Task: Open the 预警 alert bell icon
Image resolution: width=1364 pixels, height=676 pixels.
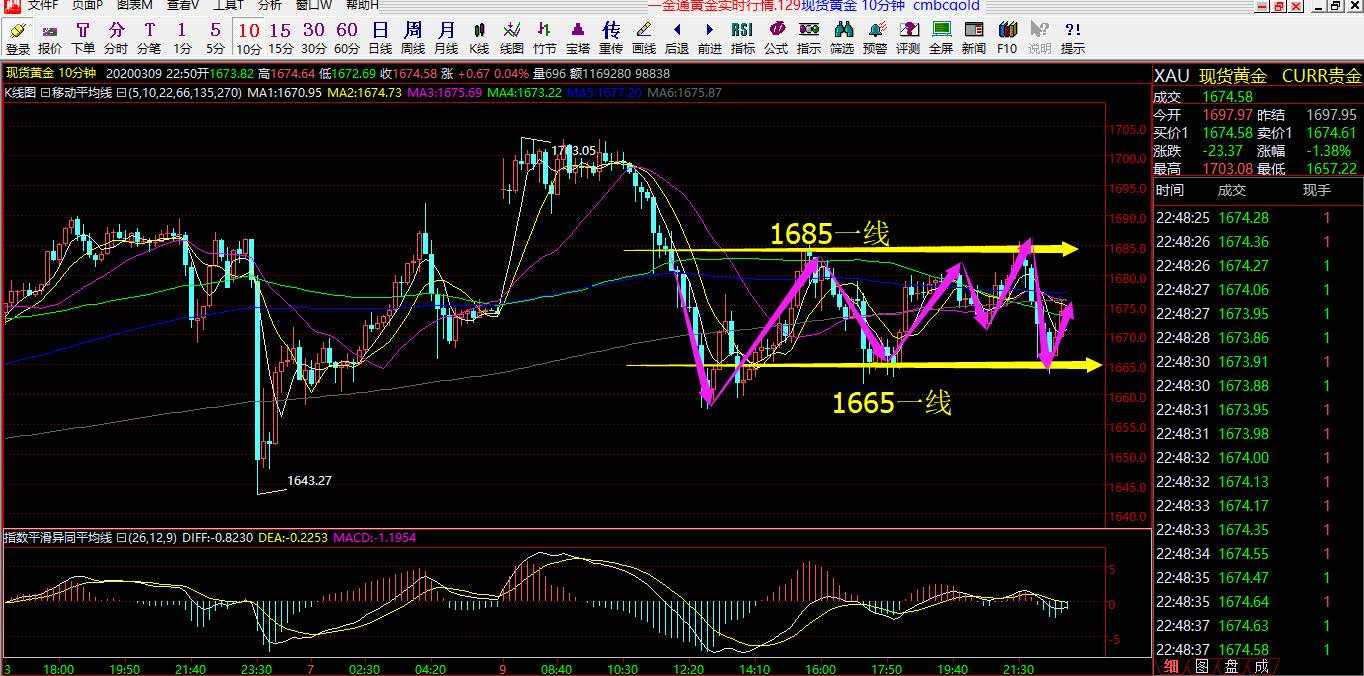Action: [x=875, y=38]
